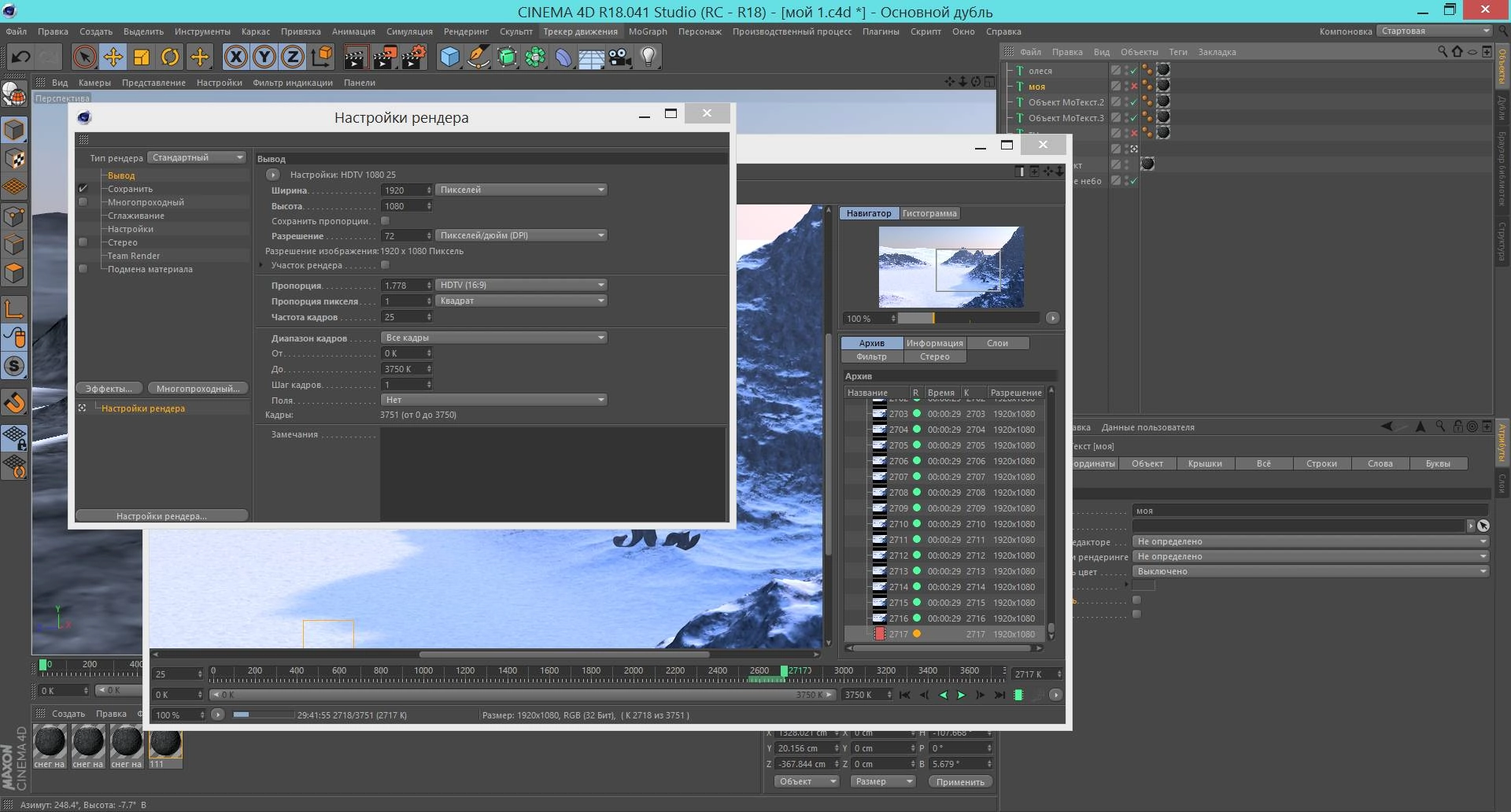The height and width of the screenshot is (812, 1511).
Task: Open the Пикселей units dropdown
Action: pos(521,190)
